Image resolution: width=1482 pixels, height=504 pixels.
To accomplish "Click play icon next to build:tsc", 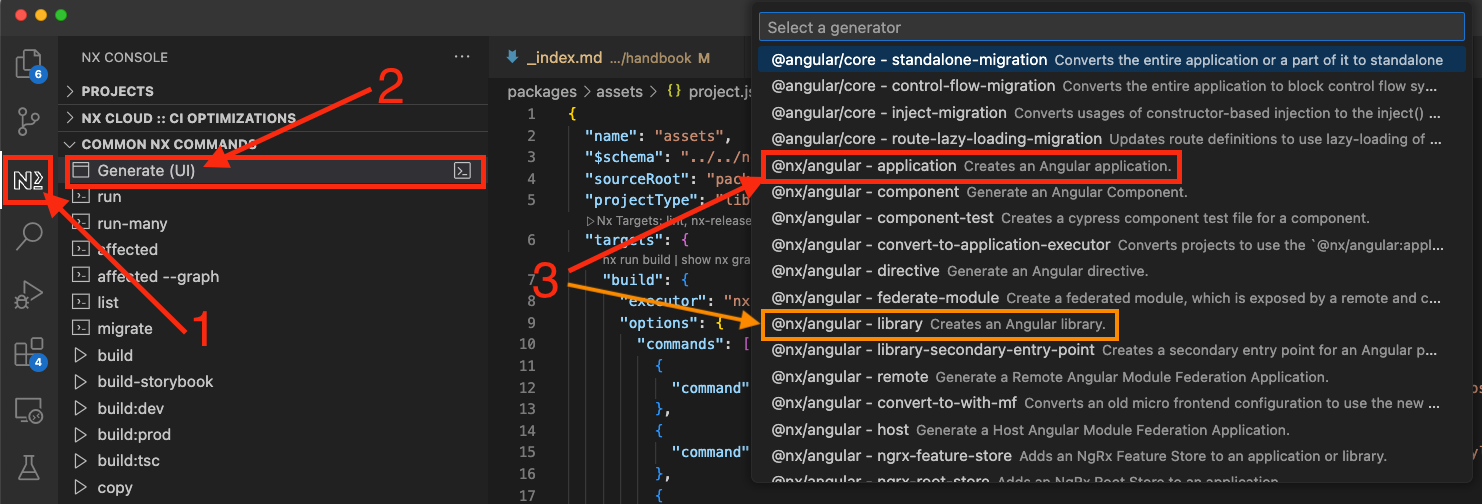I will tap(82, 461).
